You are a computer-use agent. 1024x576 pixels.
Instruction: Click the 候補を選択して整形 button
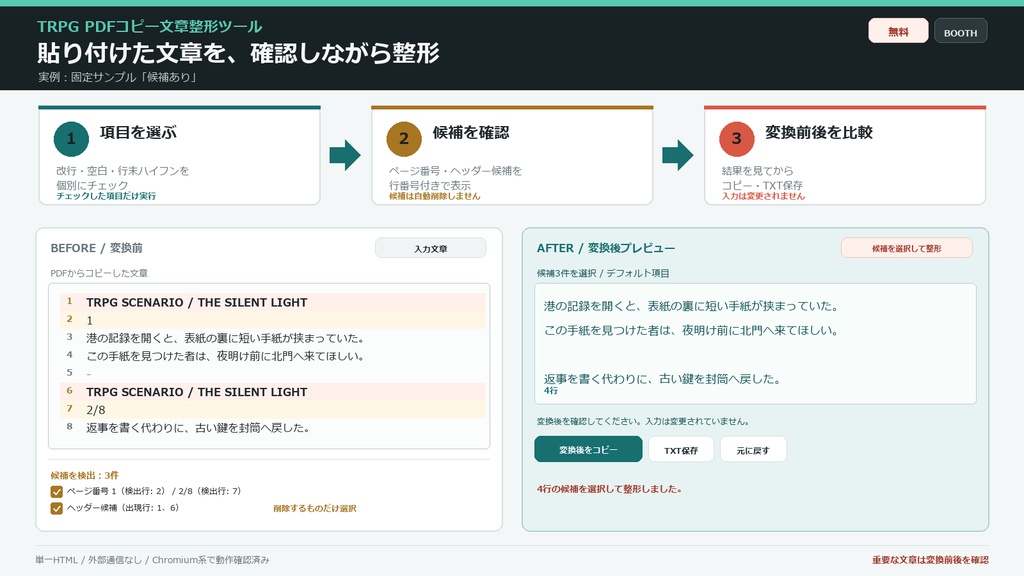click(906, 248)
